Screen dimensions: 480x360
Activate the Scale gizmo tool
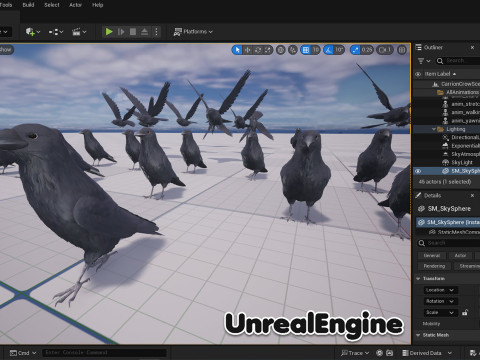click(x=268, y=50)
